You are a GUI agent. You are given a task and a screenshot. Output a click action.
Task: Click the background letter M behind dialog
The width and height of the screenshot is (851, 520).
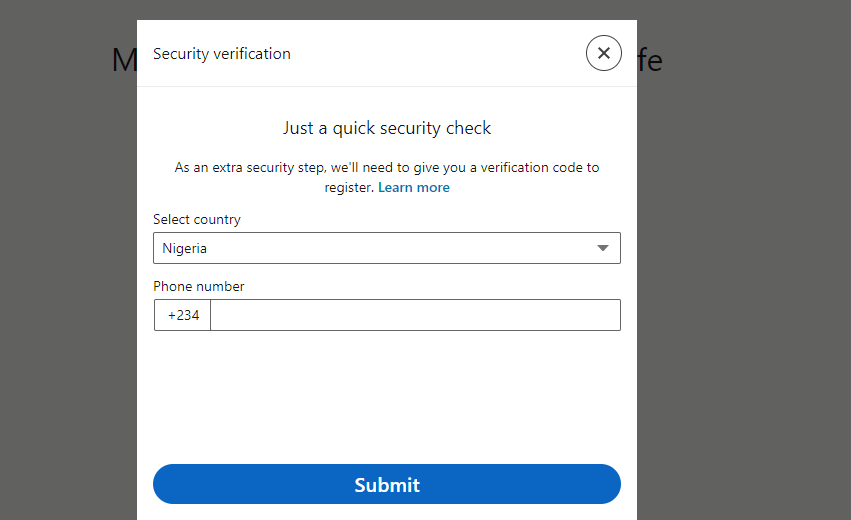124,60
